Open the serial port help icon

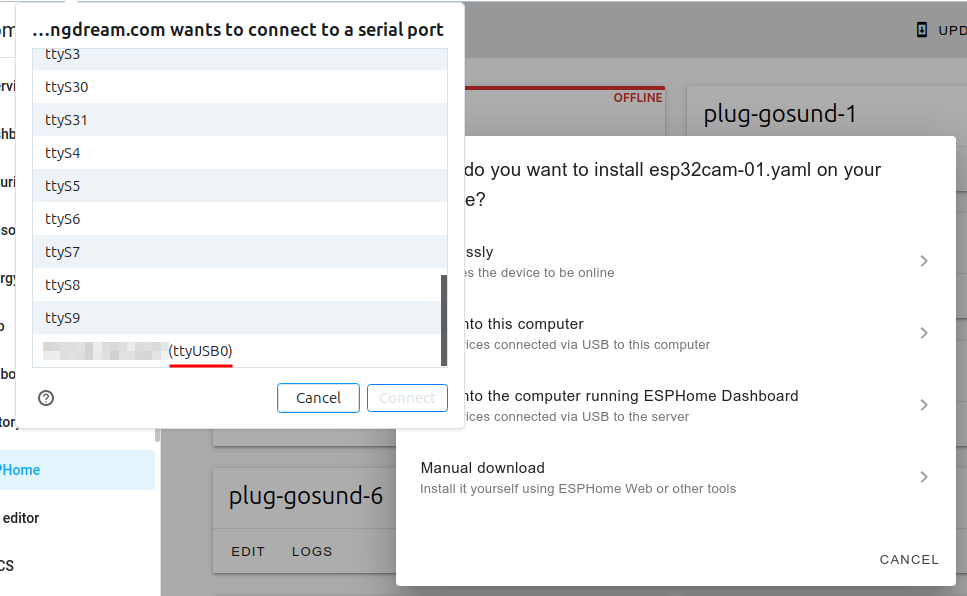[x=46, y=398]
